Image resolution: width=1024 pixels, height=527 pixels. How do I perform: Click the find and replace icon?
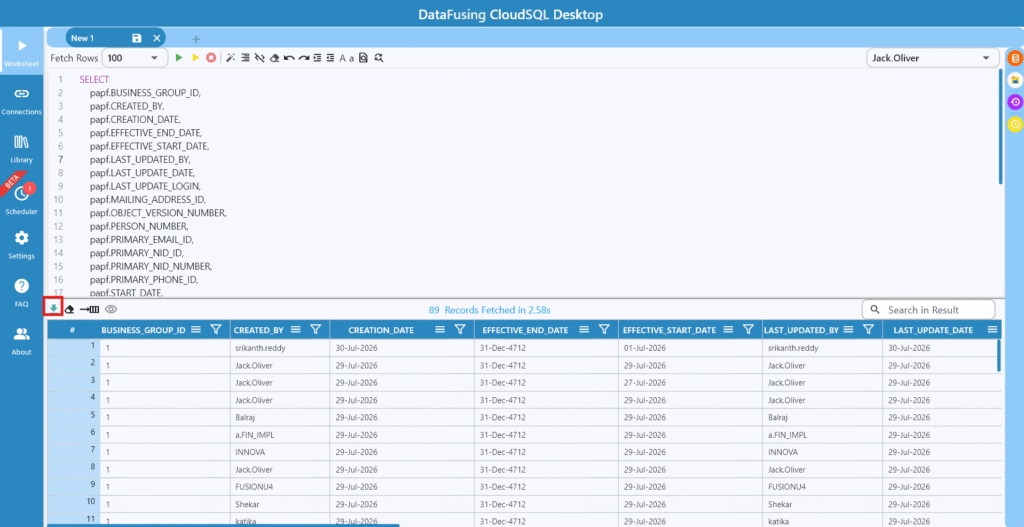coord(379,58)
